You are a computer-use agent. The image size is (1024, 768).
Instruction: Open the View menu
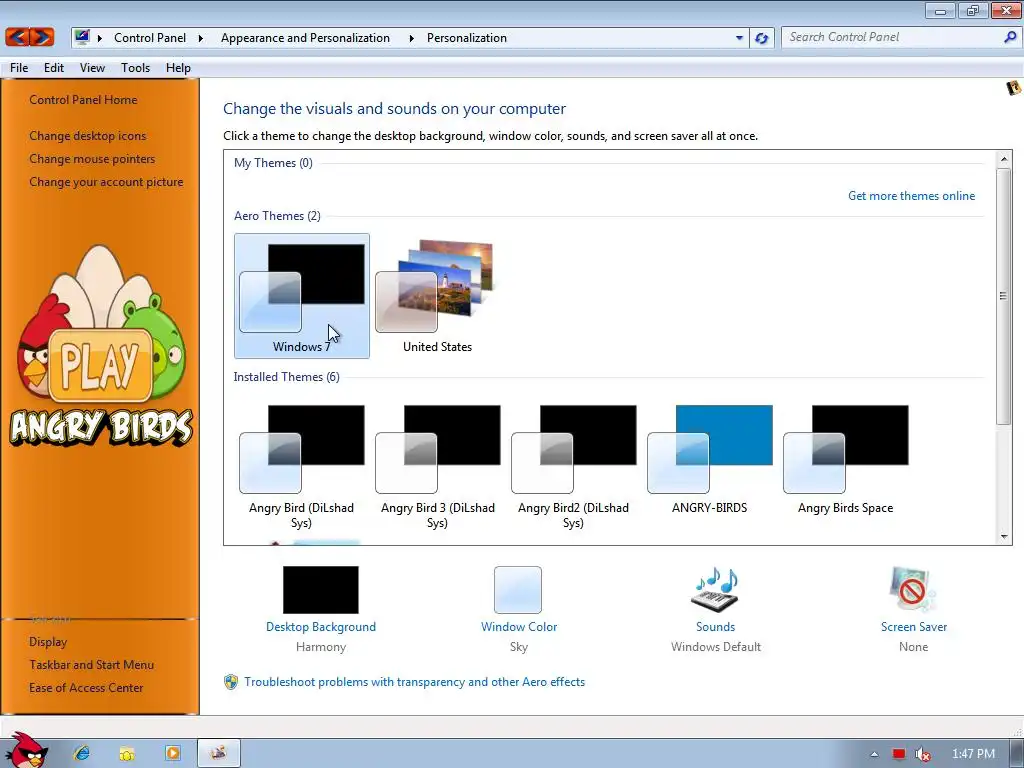click(x=92, y=68)
